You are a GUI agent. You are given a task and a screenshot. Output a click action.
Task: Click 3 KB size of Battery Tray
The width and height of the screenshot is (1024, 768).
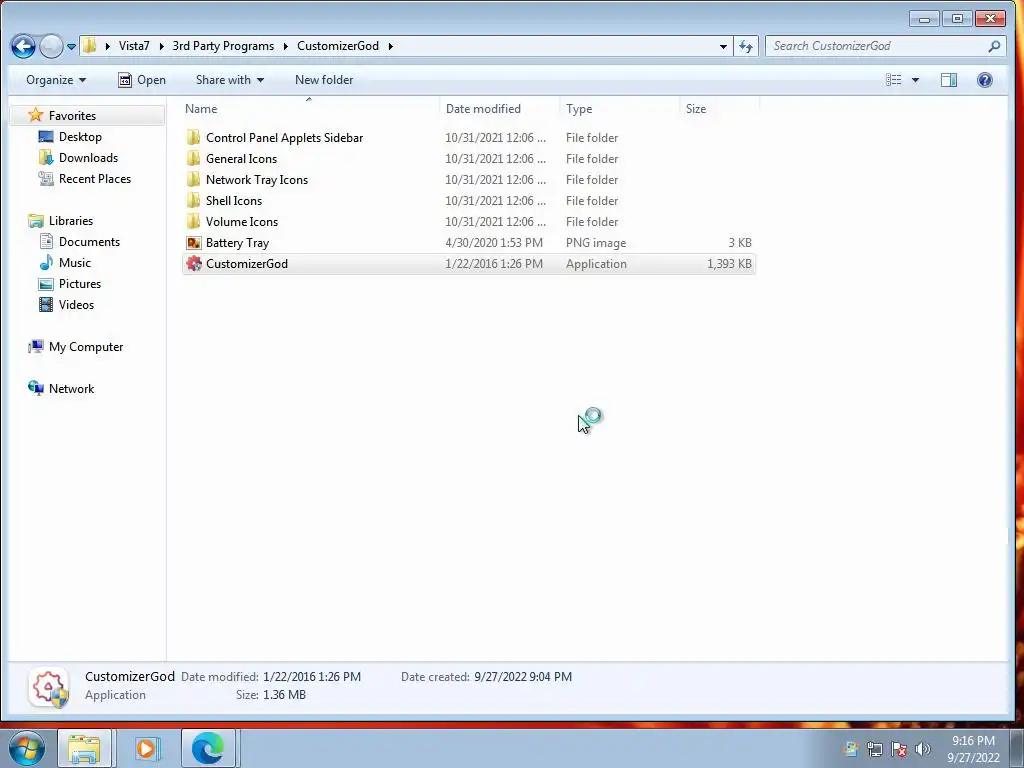click(x=740, y=243)
